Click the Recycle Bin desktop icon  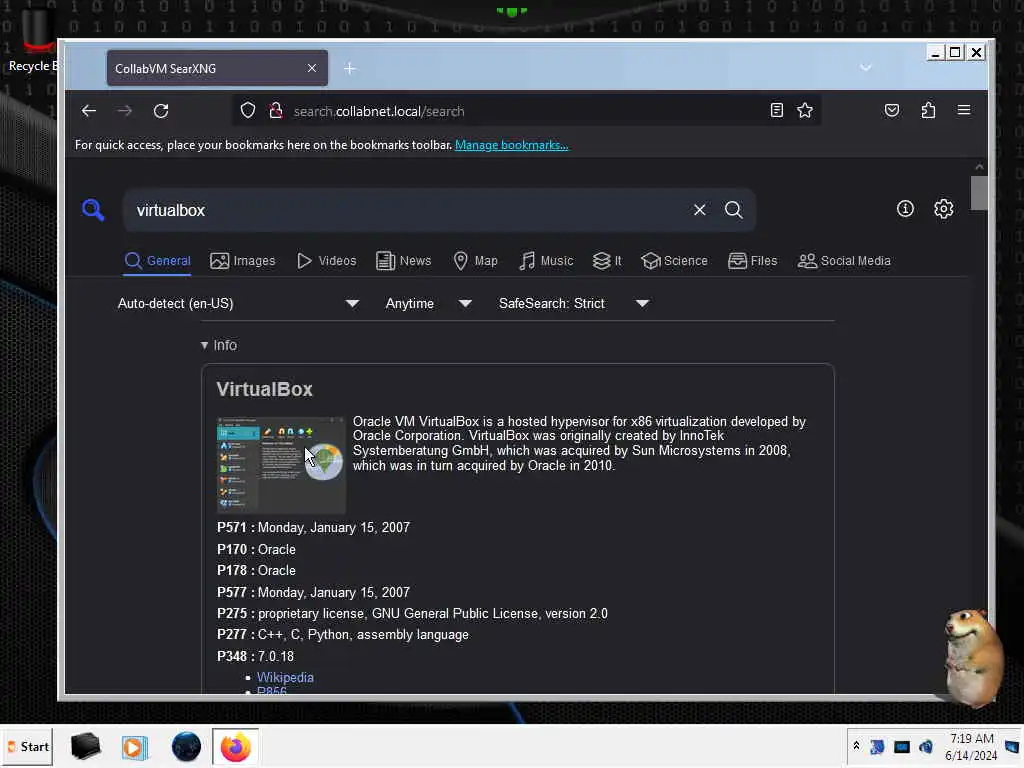[31, 40]
